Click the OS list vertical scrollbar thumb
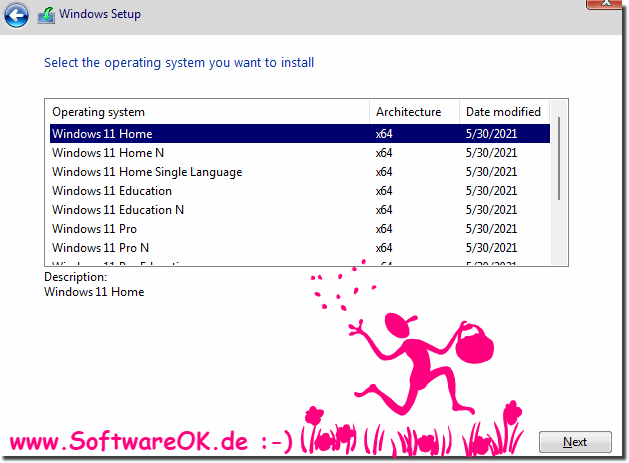The width and height of the screenshot is (629, 463). (559, 158)
